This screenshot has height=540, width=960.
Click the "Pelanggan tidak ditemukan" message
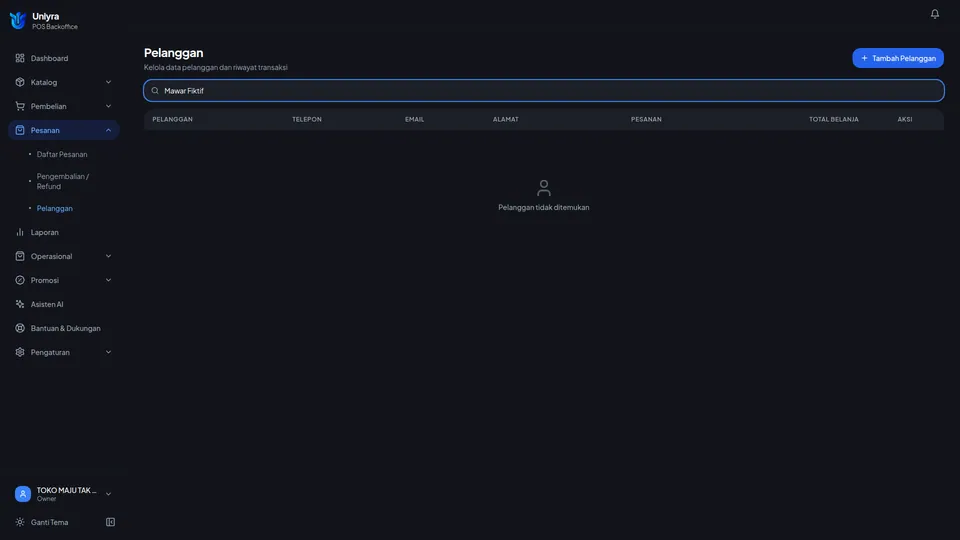pyautogui.click(x=544, y=208)
